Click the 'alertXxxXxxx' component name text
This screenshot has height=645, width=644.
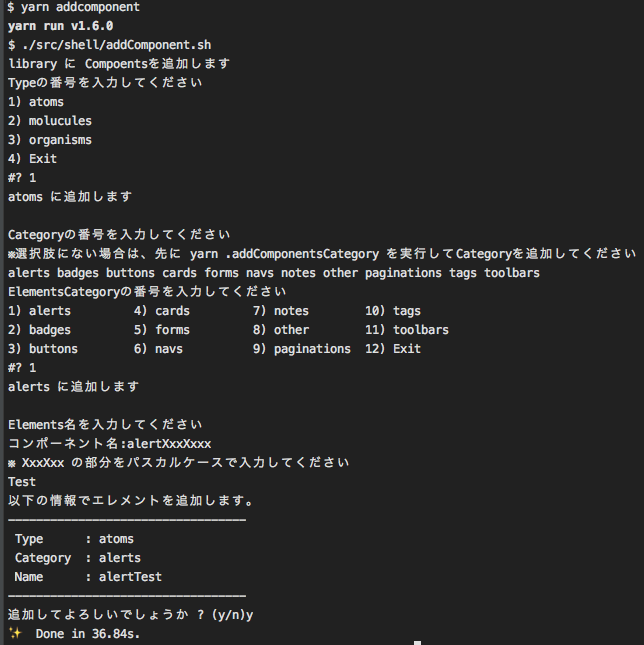[162, 444]
